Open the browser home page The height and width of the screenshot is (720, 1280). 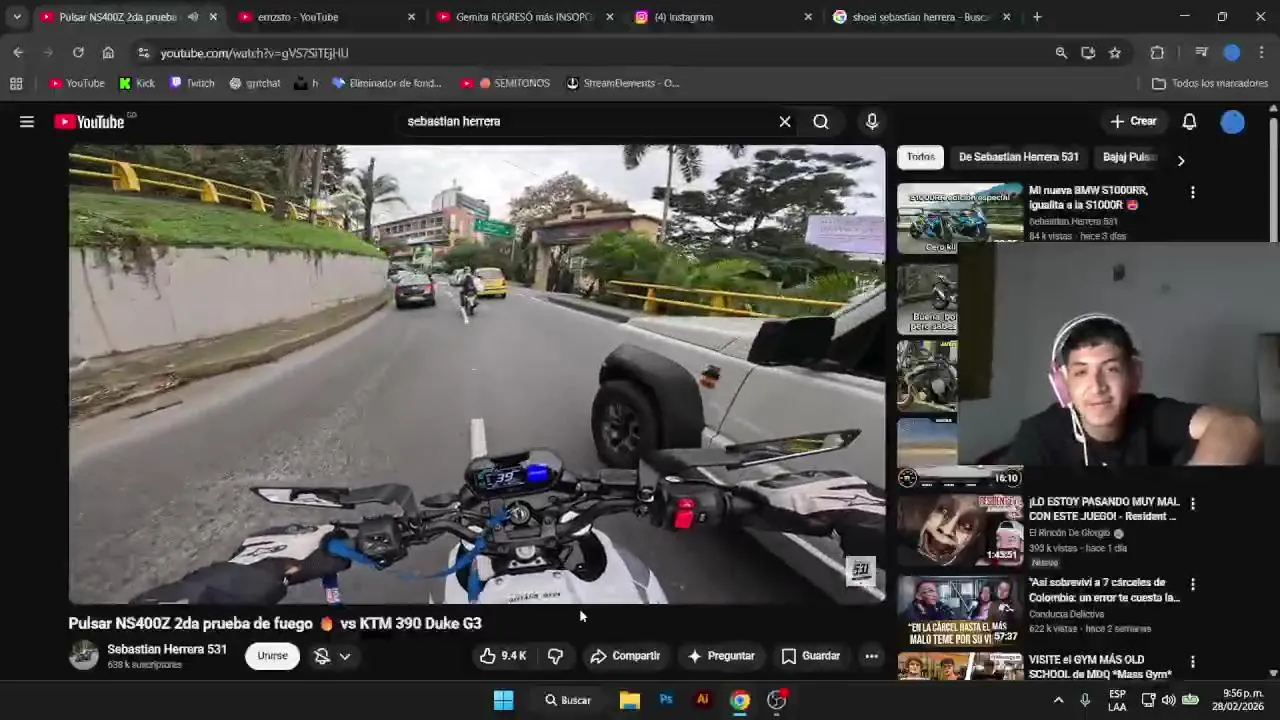click(108, 53)
